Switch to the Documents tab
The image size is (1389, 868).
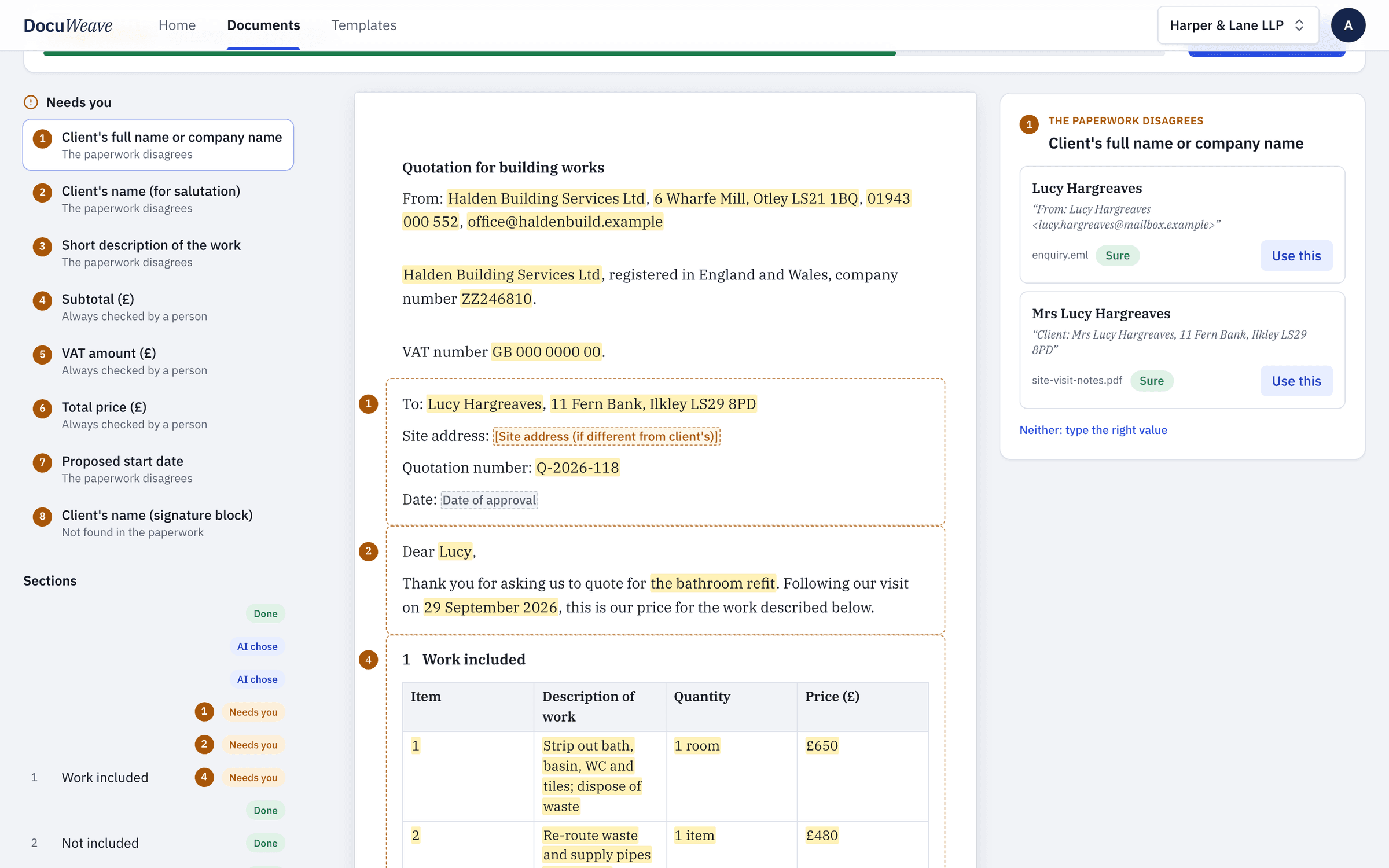[x=263, y=25]
